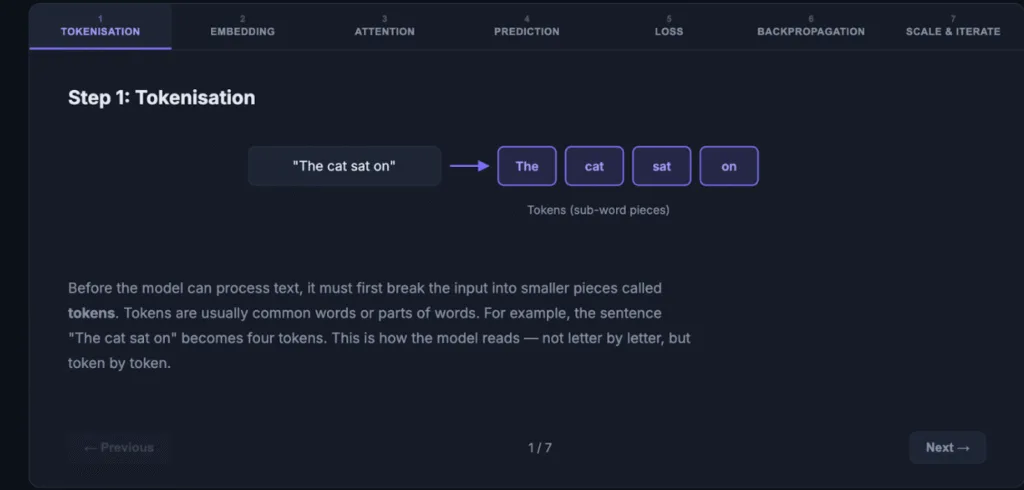Open the Loss tab

[x=669, y=27]
